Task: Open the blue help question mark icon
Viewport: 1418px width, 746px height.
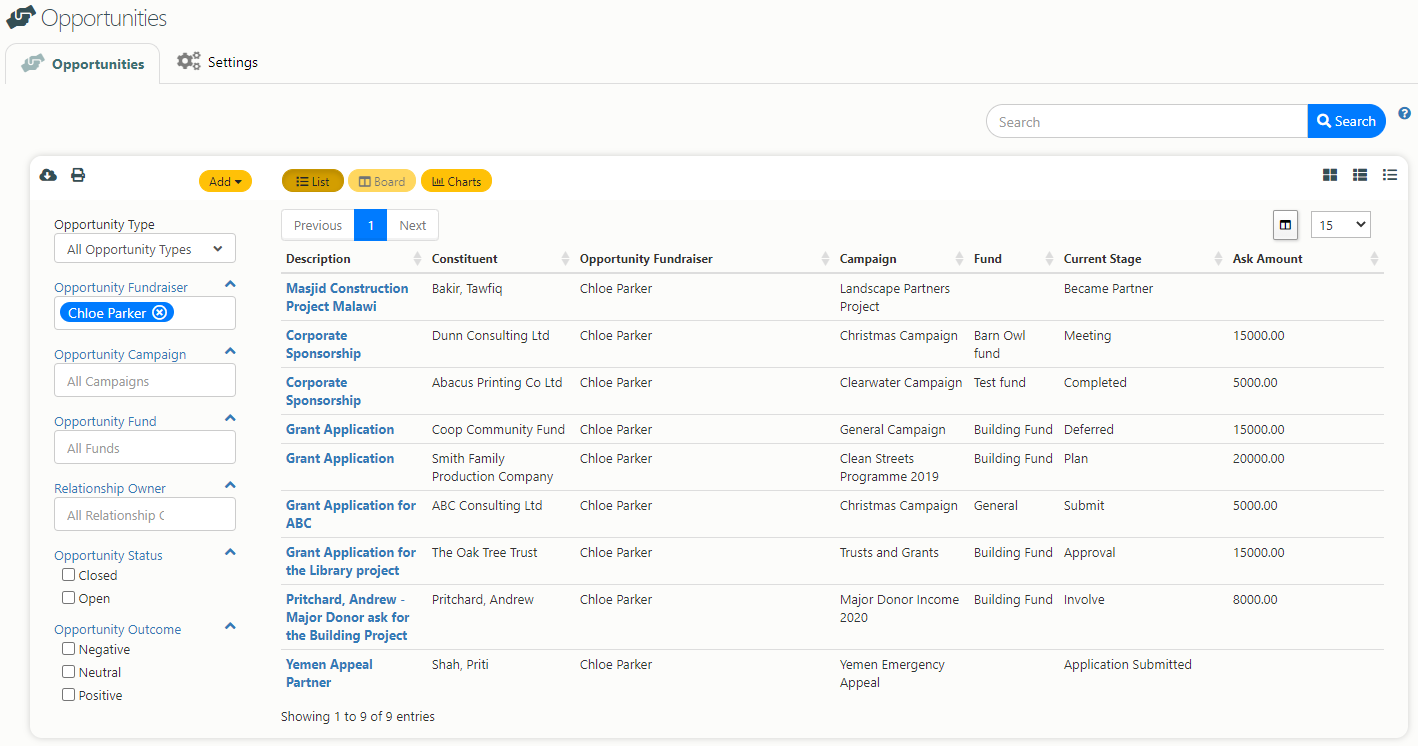Action: coord(1404,114)
